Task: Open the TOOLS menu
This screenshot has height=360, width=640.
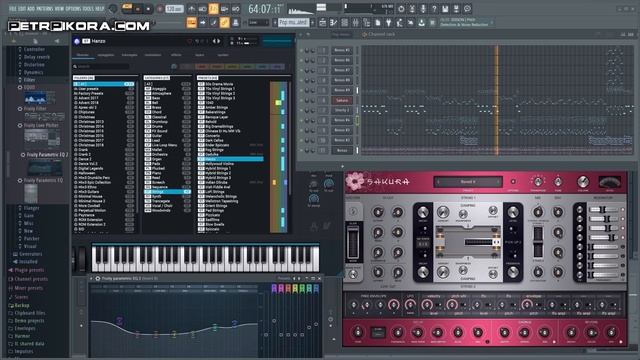Action: [88, 9]
